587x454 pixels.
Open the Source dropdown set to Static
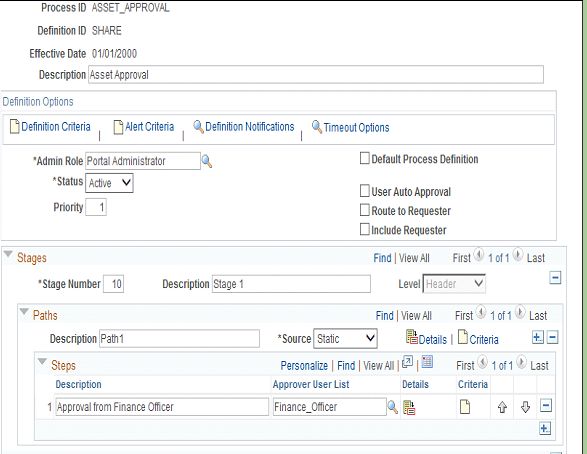345,339
